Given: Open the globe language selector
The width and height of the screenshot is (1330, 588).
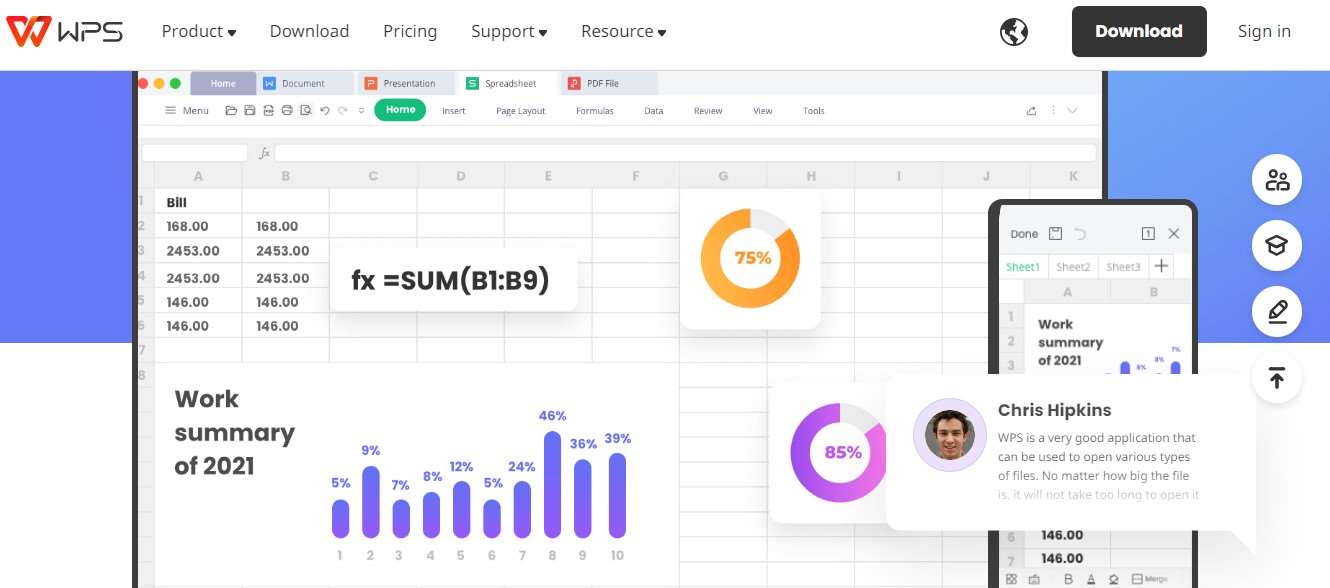Looking at the screenshot, I should (1014, 32).
